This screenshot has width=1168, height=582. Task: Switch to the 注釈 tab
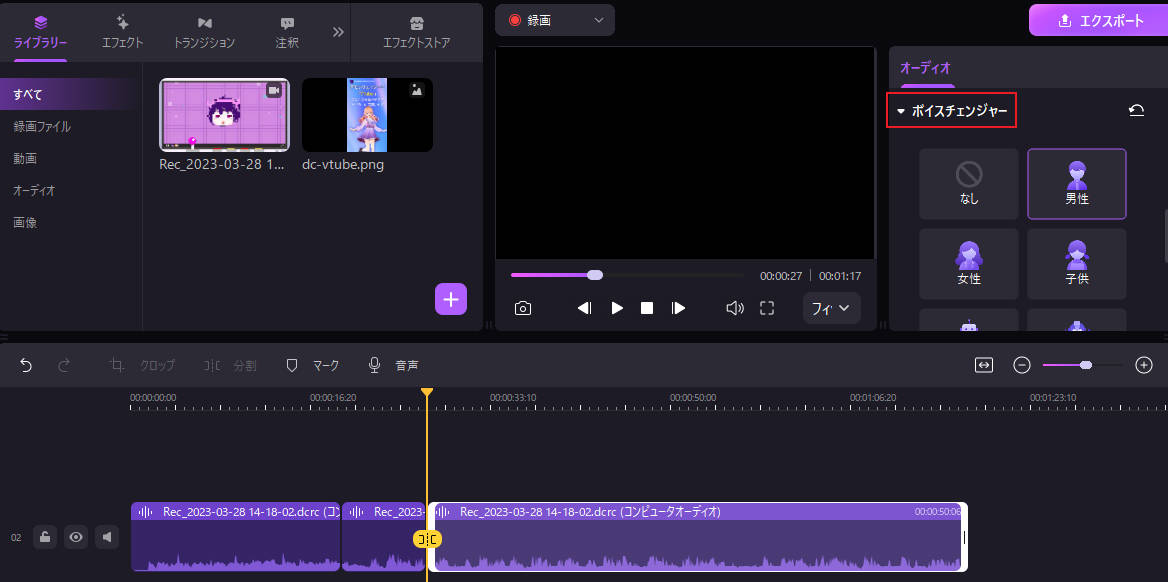point(287,32)
